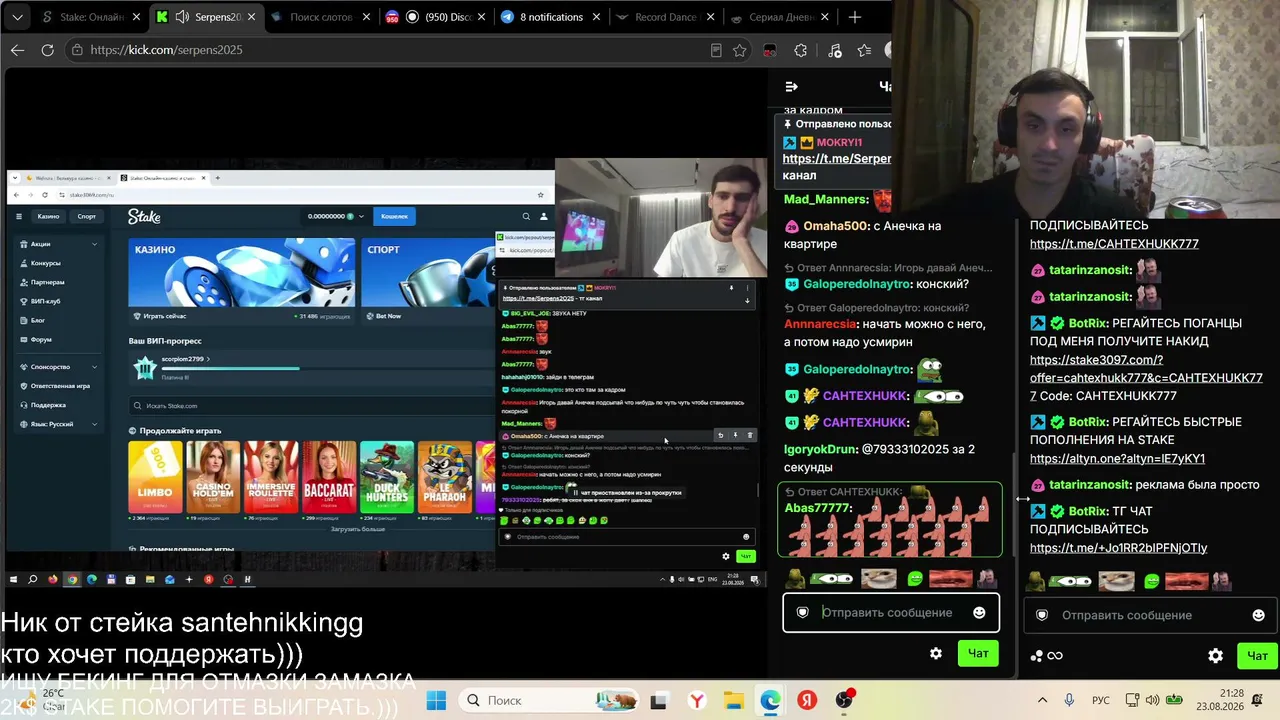Click the РУС keyboard language indicator
This screenshot has width=1280, height=720.
coord(1100,701)
